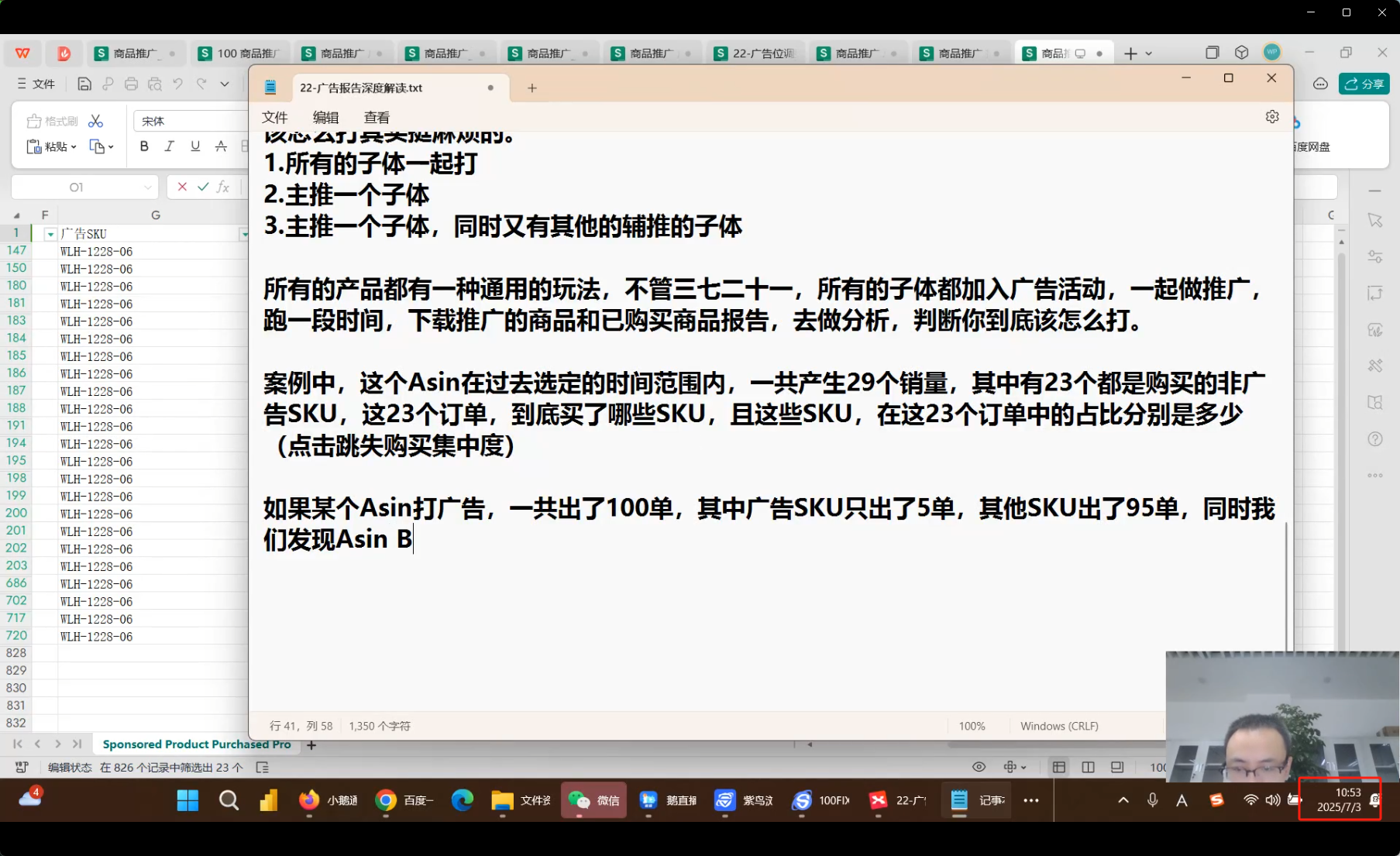This screenshot has height=856, width=1400.
Task: Click the Cut scissors icon
Action: click(x=95, y=121)
